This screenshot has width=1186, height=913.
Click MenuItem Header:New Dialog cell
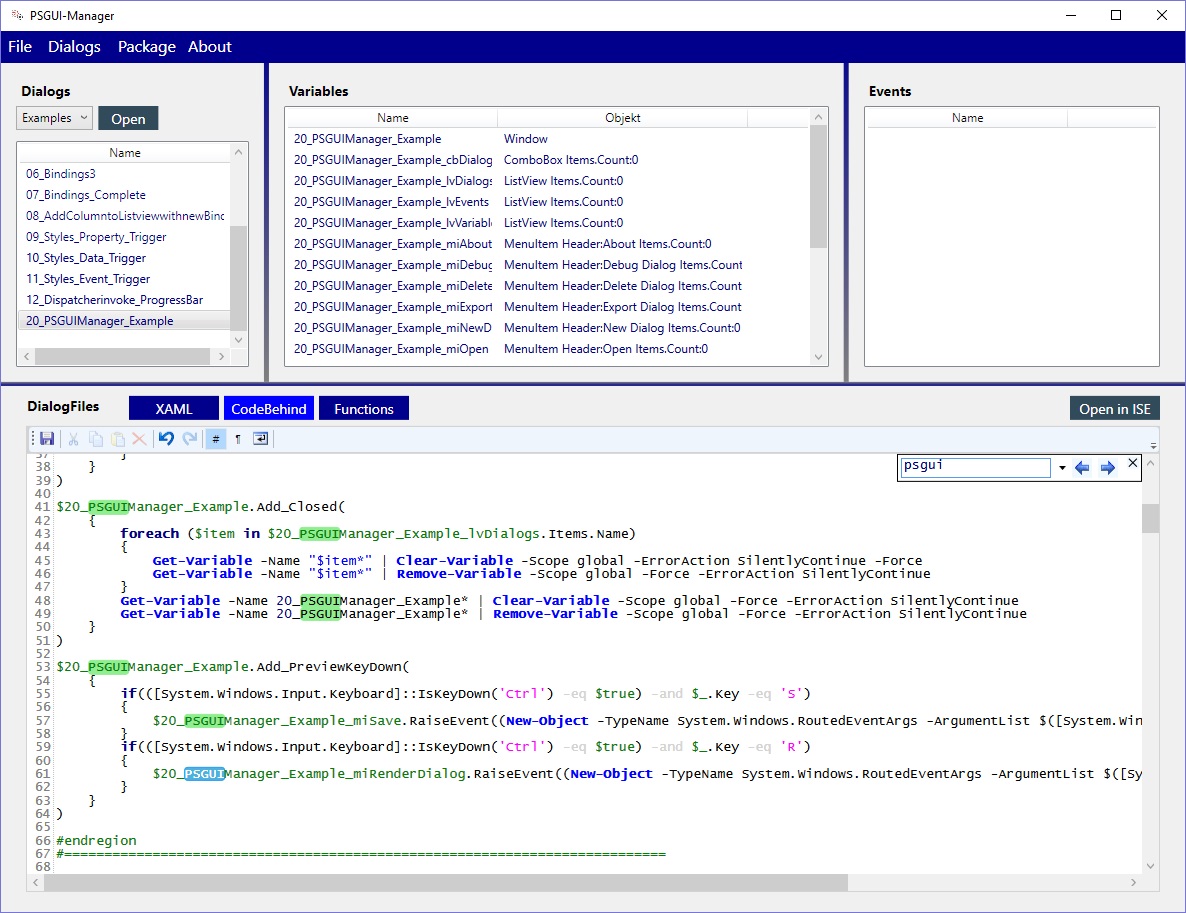(x=622, y=328)
